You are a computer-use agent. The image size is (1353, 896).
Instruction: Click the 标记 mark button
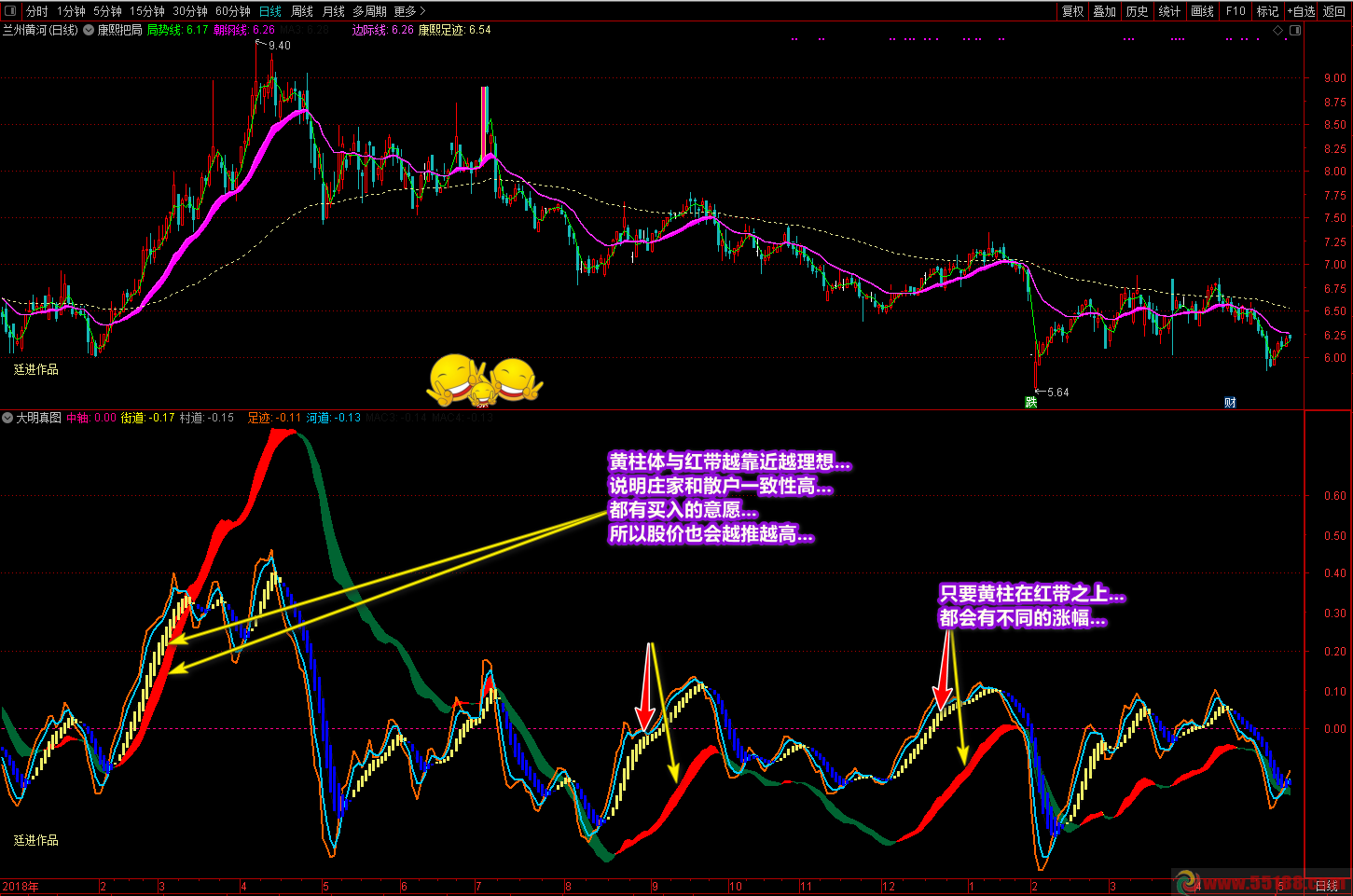point(1267,11)
